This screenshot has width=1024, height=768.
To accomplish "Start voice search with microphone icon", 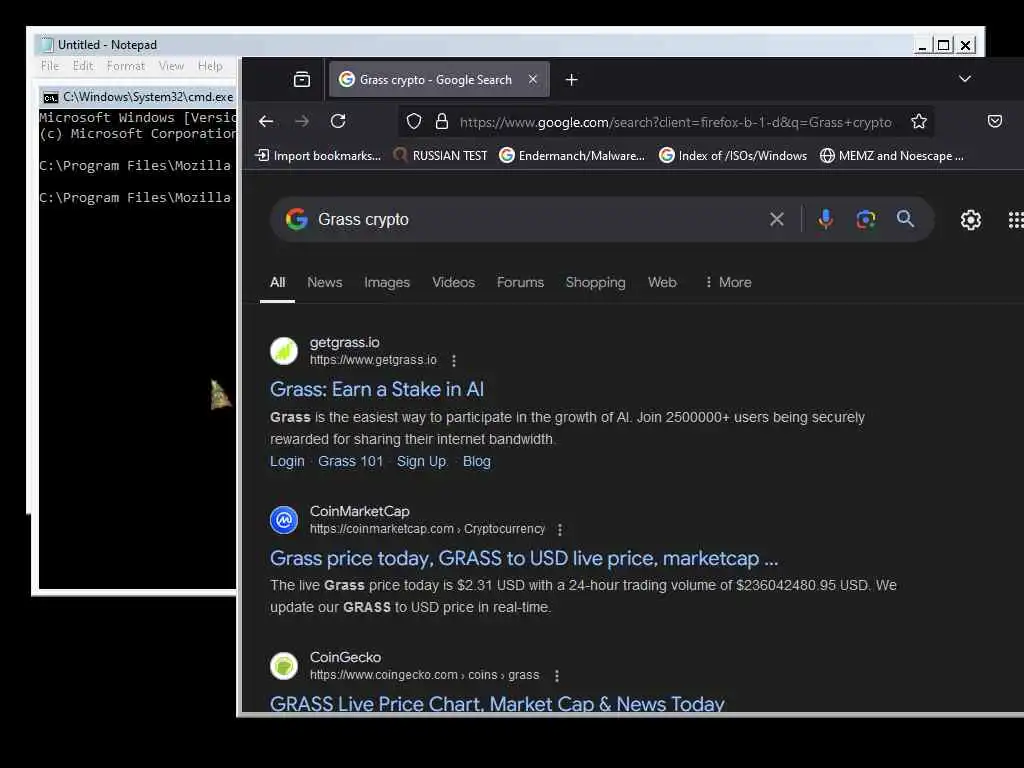I will point(825,219).
